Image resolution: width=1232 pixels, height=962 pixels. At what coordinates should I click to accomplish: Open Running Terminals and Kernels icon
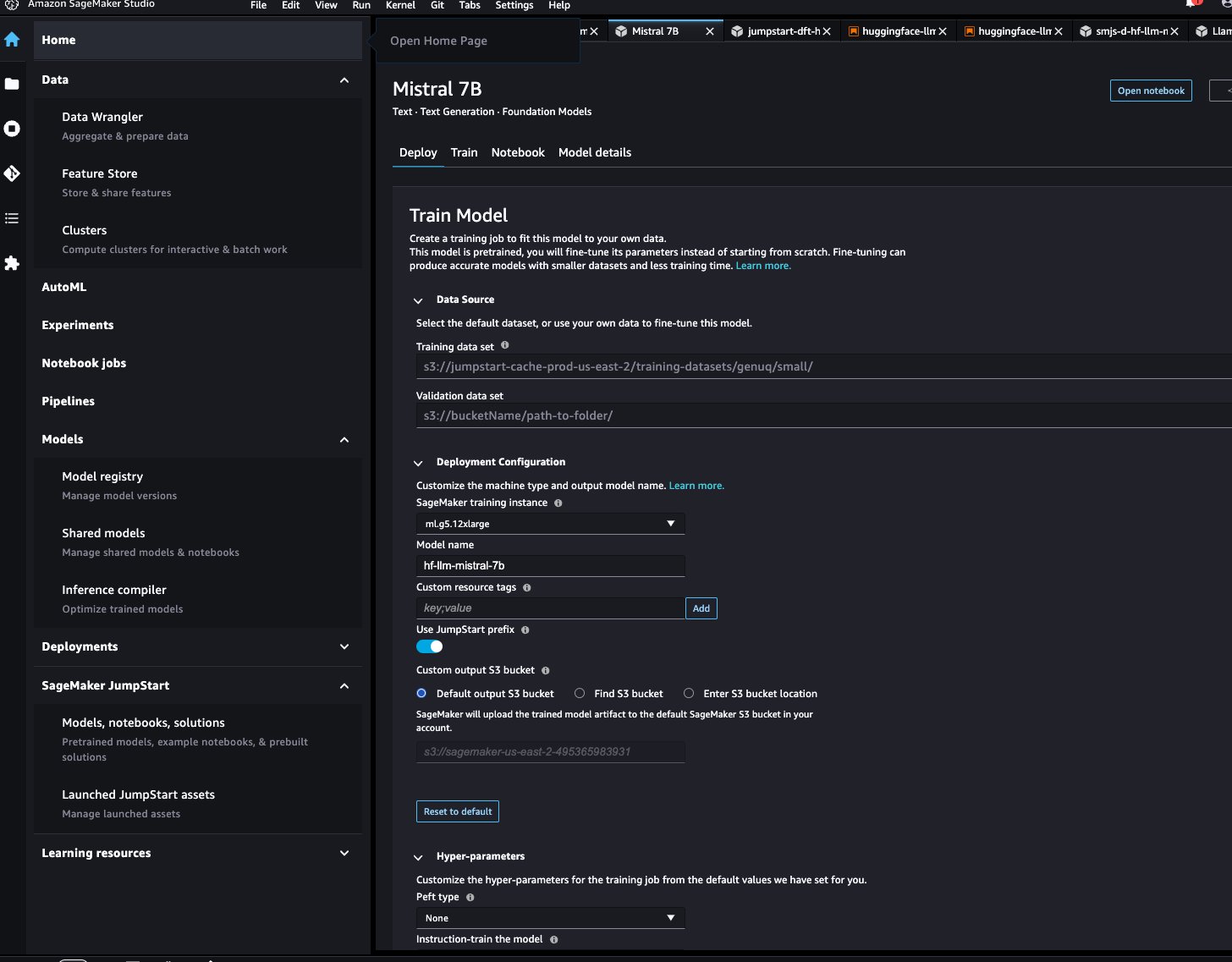click(x=12, y=129)
